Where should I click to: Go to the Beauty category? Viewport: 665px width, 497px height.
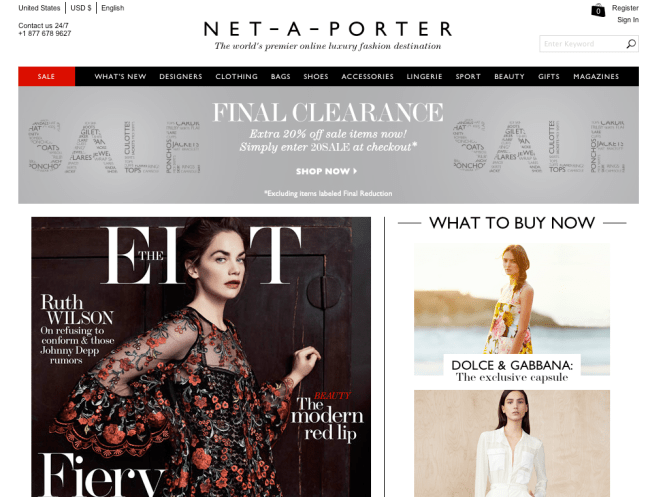pos(509,76)
